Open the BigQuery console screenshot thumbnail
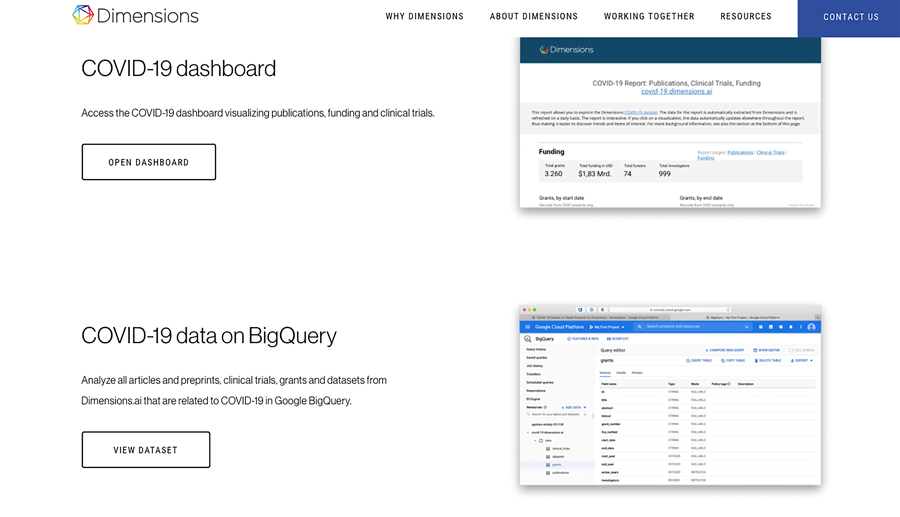 pyautogui.click(x=670, y=395)
